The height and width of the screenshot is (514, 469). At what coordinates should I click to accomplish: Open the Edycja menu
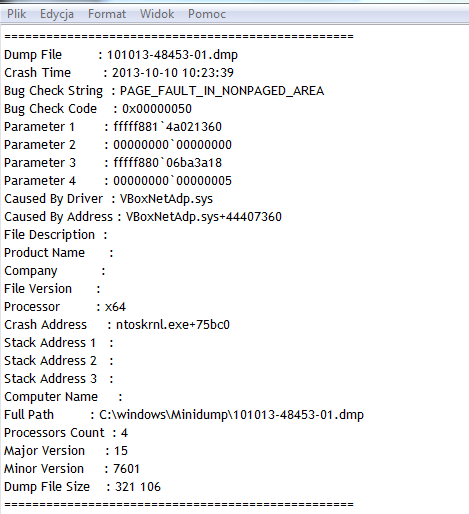coord(57,14)
